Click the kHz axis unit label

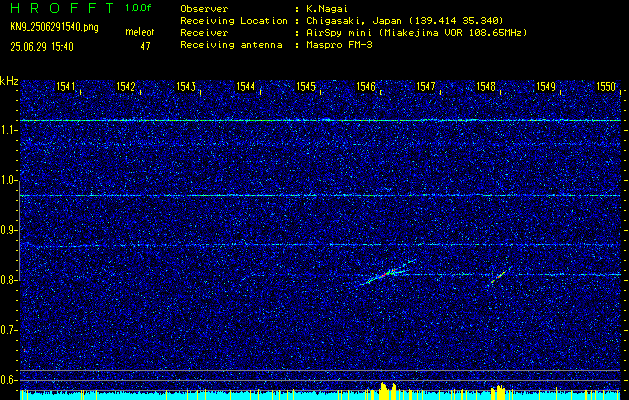point(9,81)
